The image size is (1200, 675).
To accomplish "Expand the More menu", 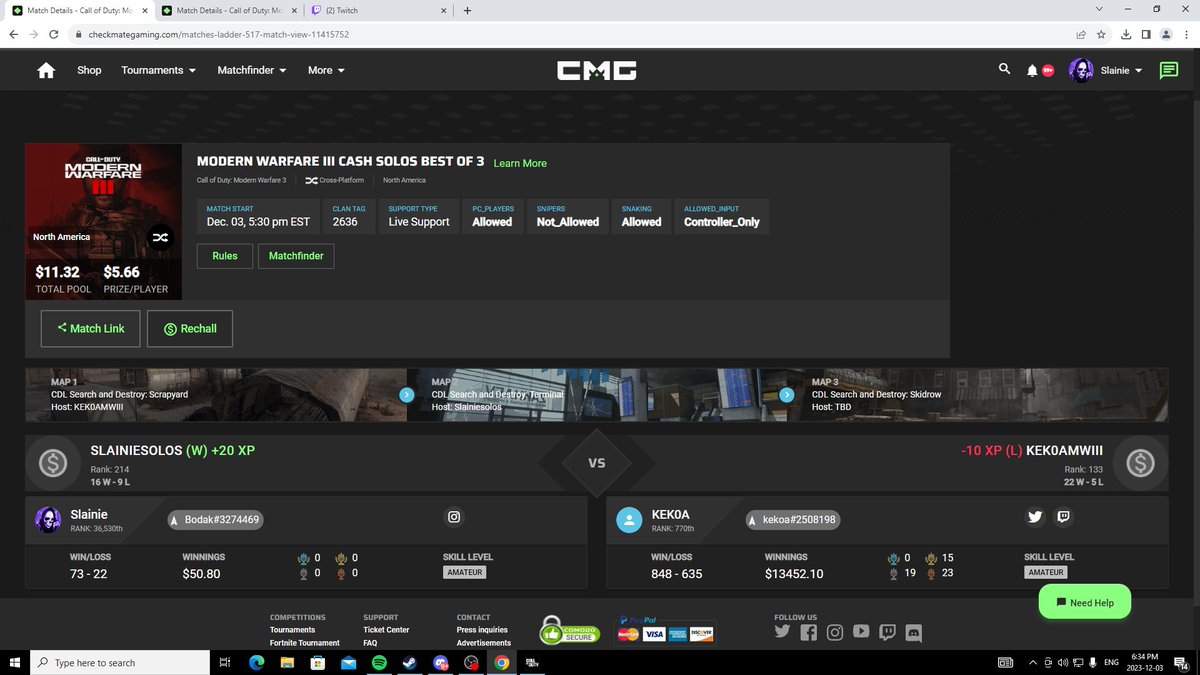I will pos(326,70).
